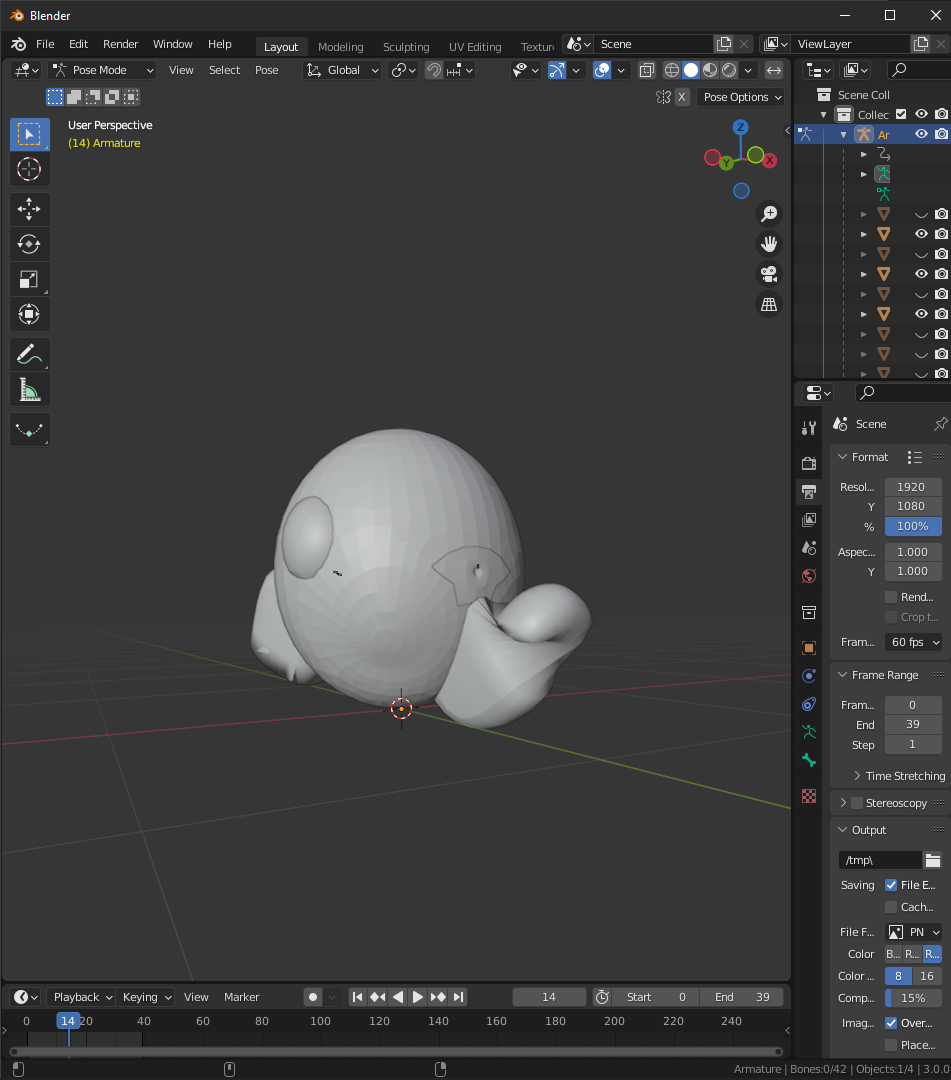
Task: Activate the 3D Cursor tool
Action: click(29, 169)
